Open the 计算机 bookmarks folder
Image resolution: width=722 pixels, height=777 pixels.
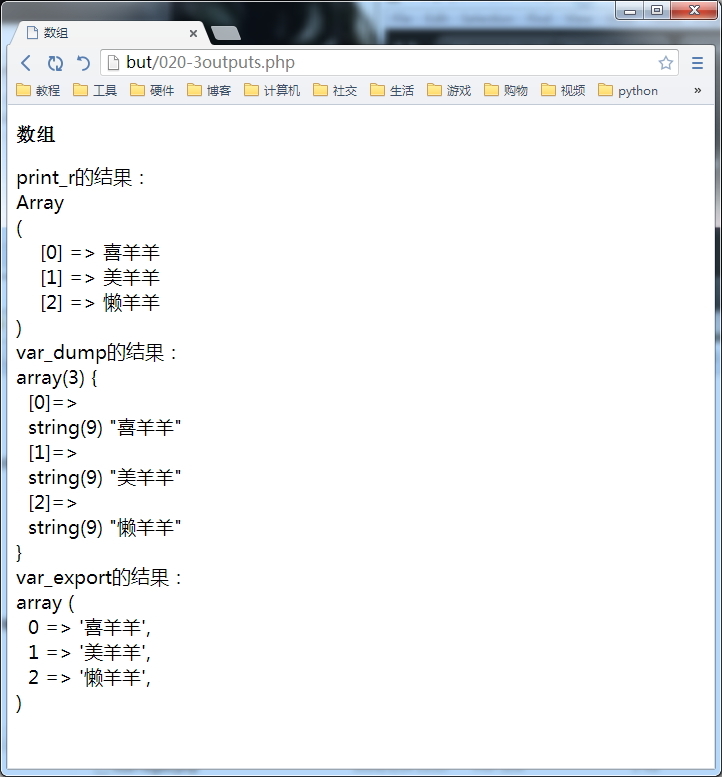tap(272, 90)
